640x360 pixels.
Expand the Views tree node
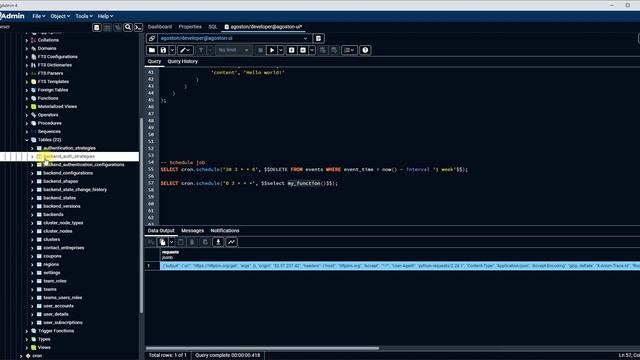point(27,348)
